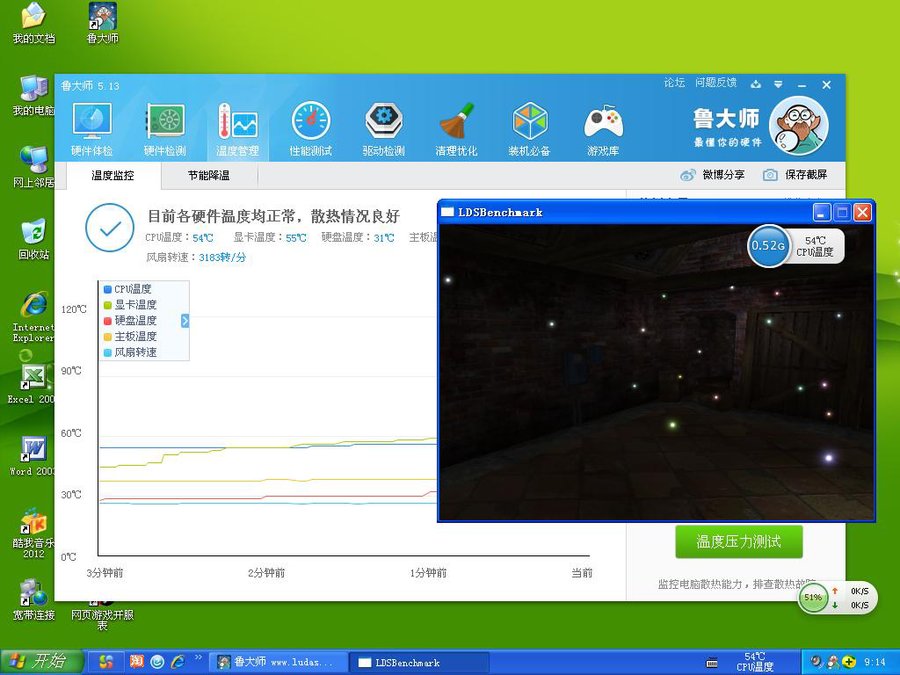Viewport: 900px width, 675px height.
Task: Switch to the 温度监控 tab
Action: (111, 175)
